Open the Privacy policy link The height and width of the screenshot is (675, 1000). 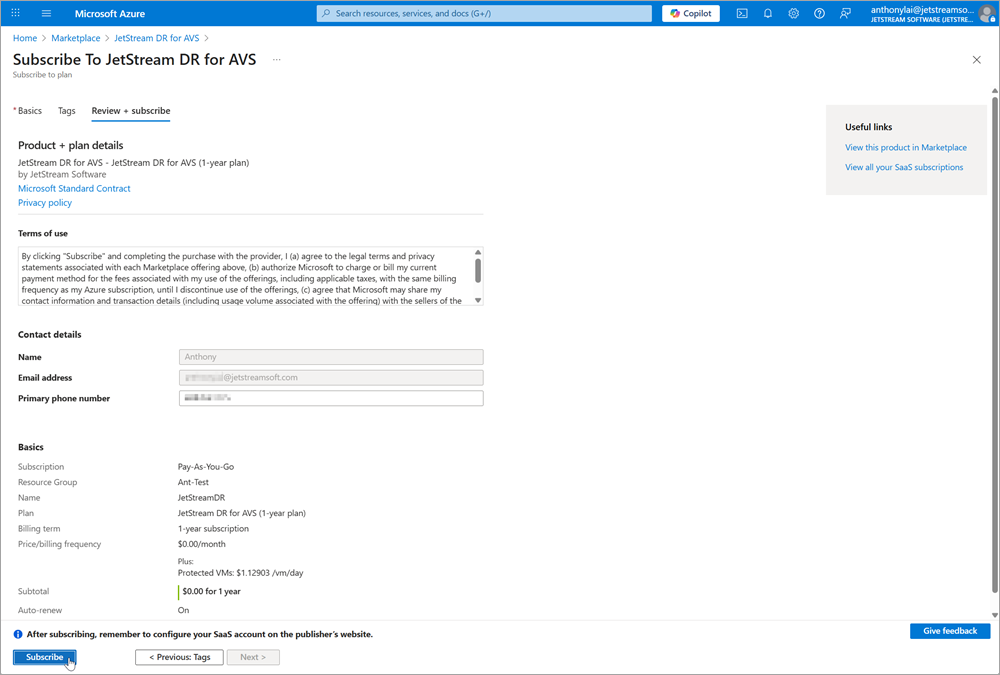[45, 203]
